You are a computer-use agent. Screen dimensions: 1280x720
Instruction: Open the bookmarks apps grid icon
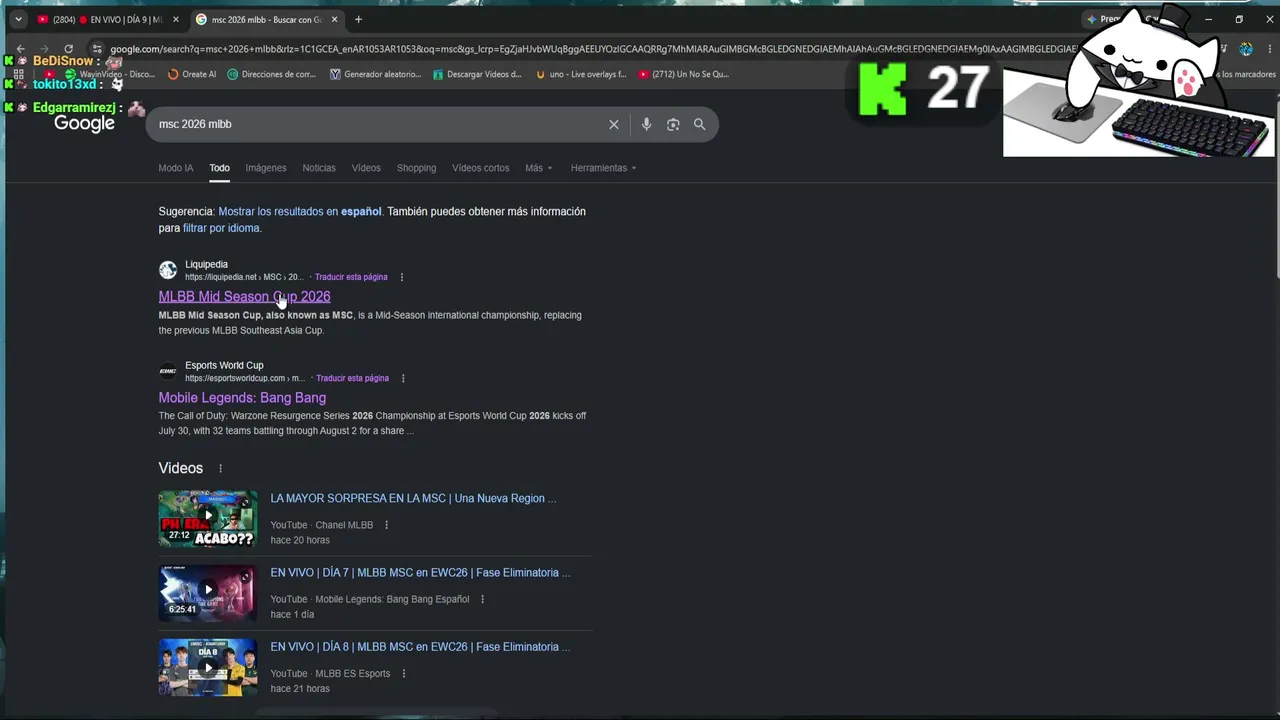click(x=18, y=74)
